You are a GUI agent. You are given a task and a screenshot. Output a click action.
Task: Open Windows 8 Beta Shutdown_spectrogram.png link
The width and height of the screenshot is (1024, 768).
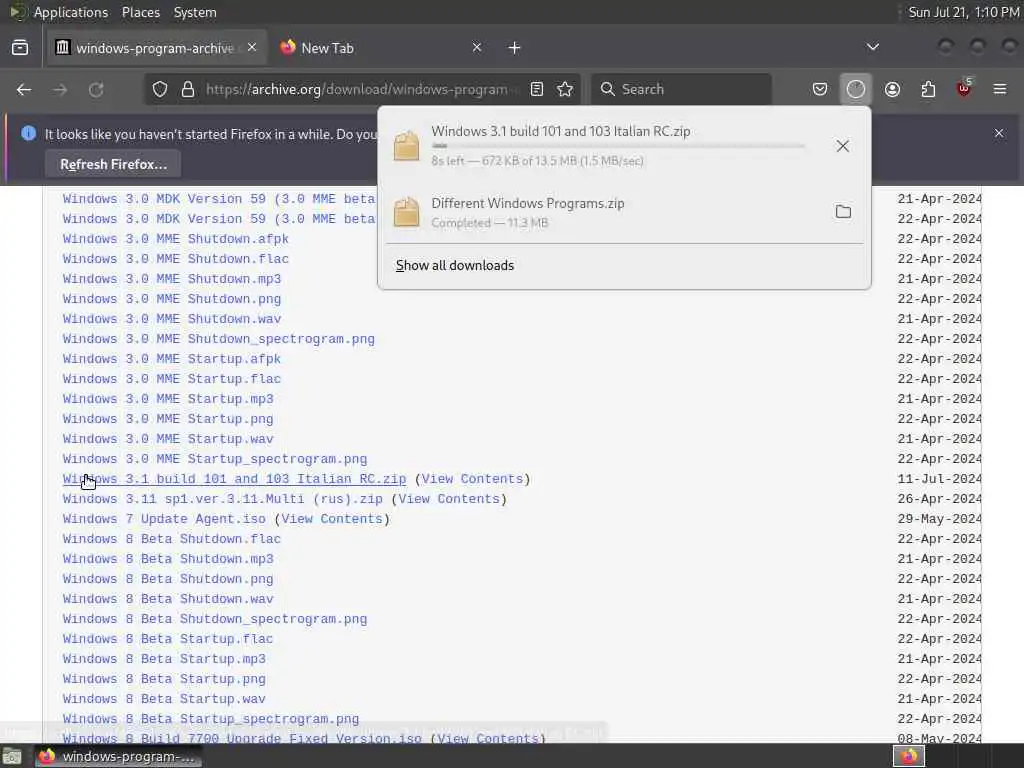215,619
